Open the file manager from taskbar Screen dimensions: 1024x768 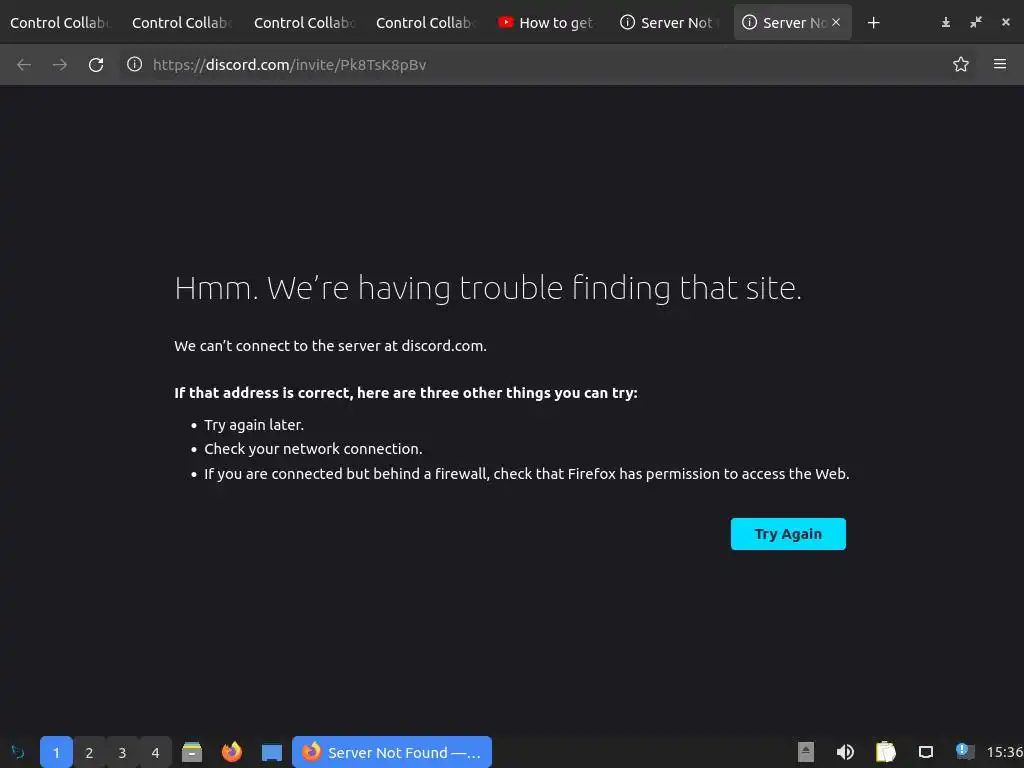(x=192, y=752)
